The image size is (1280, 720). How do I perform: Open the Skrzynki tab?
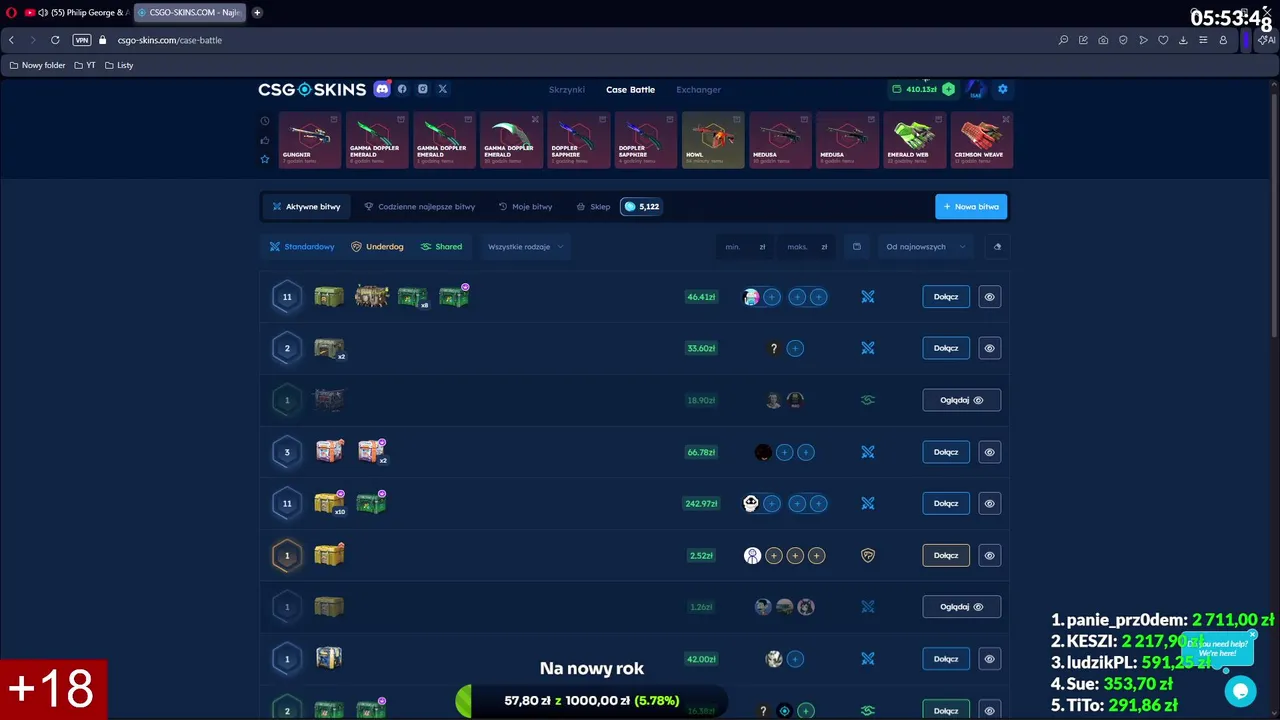(x=566, y=90)
